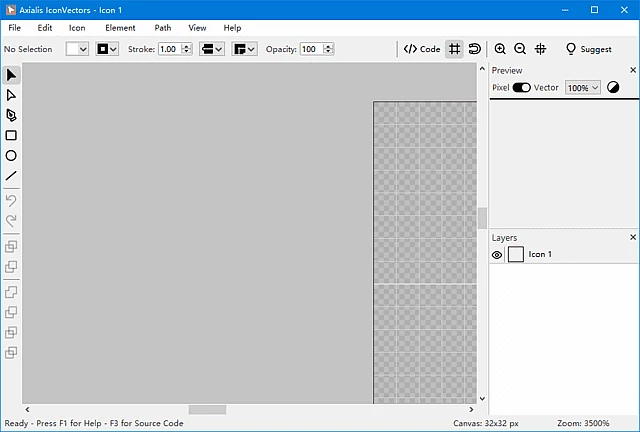Click the Zoom In magnifier icon
The width and height of the screenshot is (640, 432).
[500, 49]
